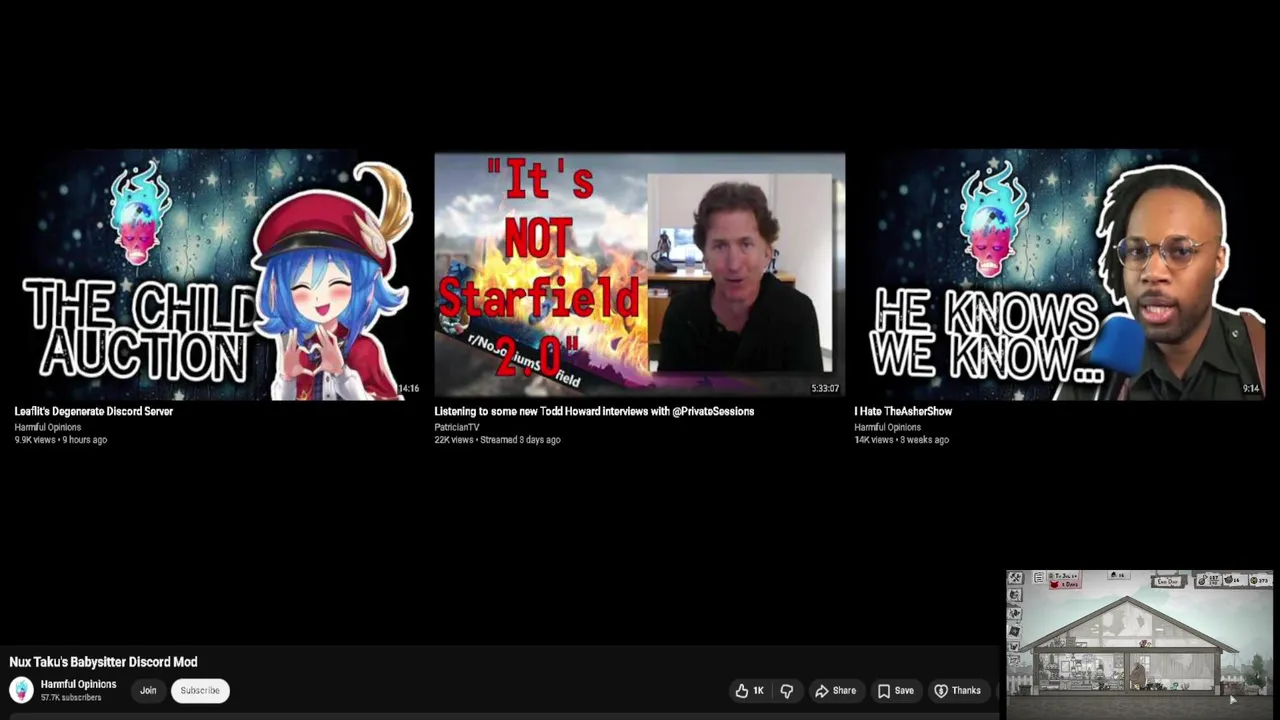The height and width of the screenshot is (720, 1280).
Task: Click the coin counter 373 in game overlay
Action: [1261, 580]
